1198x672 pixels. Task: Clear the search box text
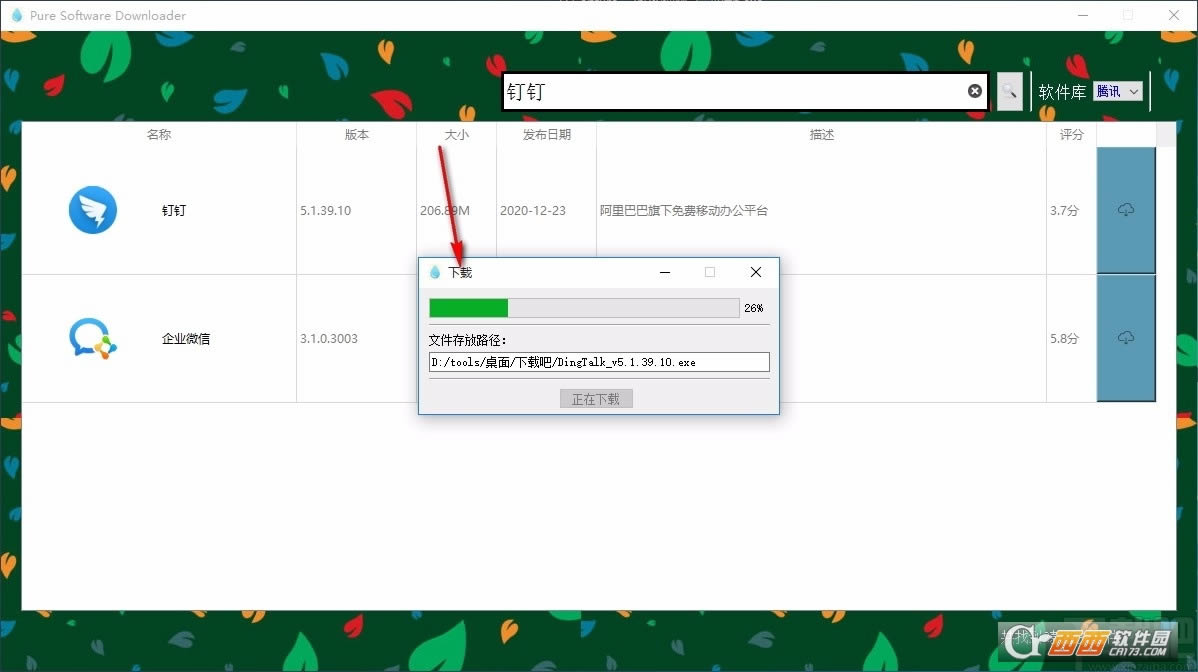coord(974,91)
